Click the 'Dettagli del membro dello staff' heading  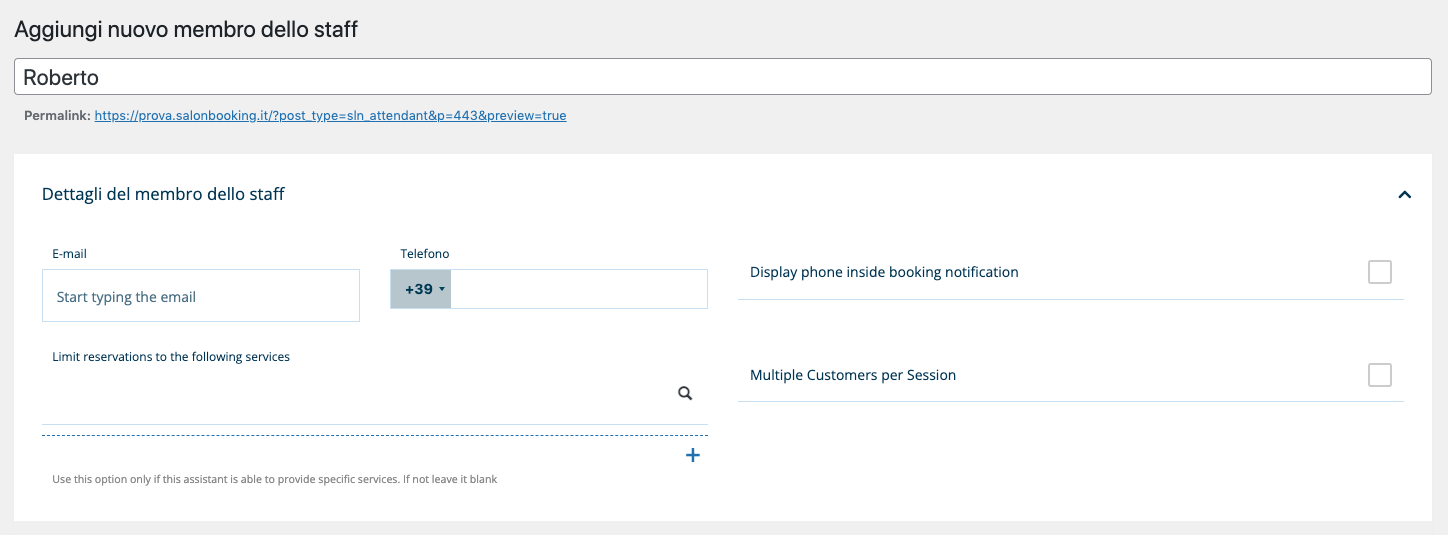(x=163, y=194)
